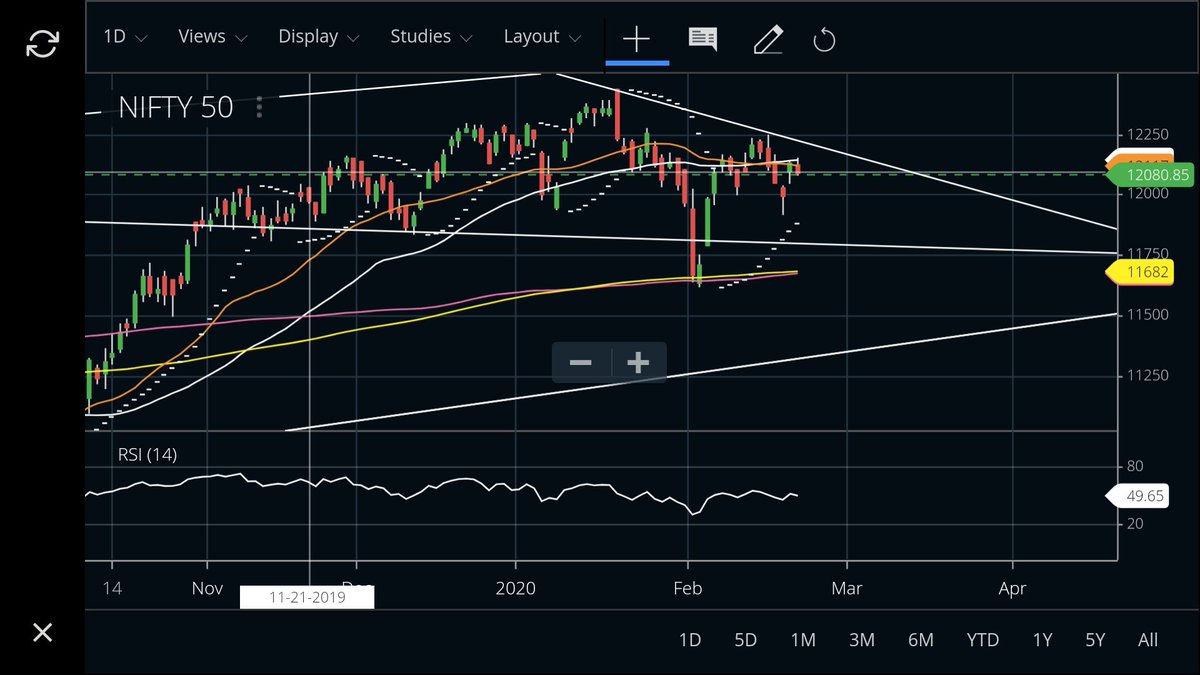Screen dimensions: 1200x675
Task: Show All time range
Action: coord(1148,640)
